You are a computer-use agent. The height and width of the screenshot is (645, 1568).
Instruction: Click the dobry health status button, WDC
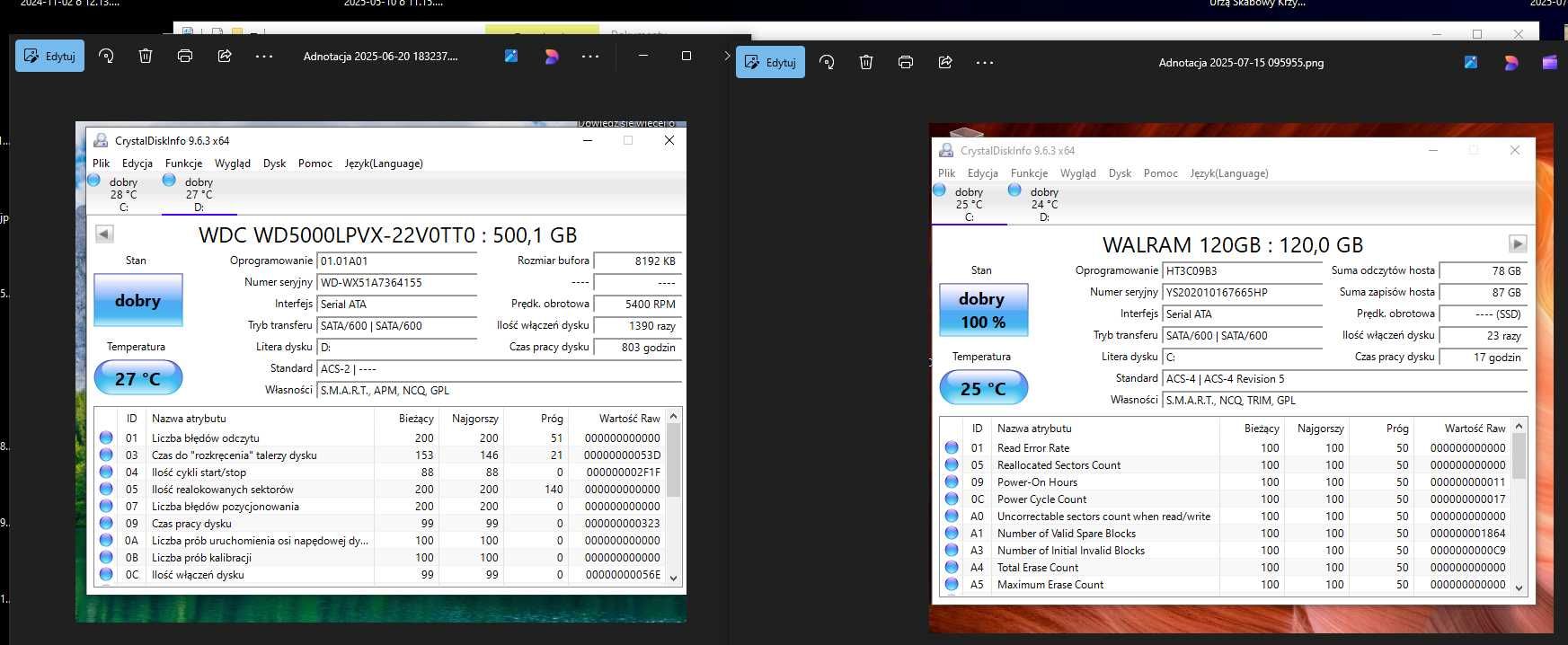coord(138,300)
